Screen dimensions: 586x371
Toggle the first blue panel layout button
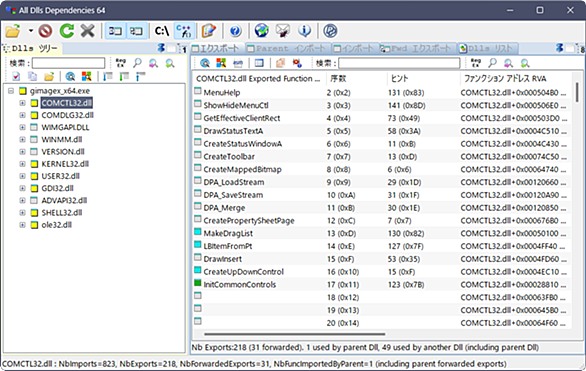pyautogui.click(x=115, y=31)
